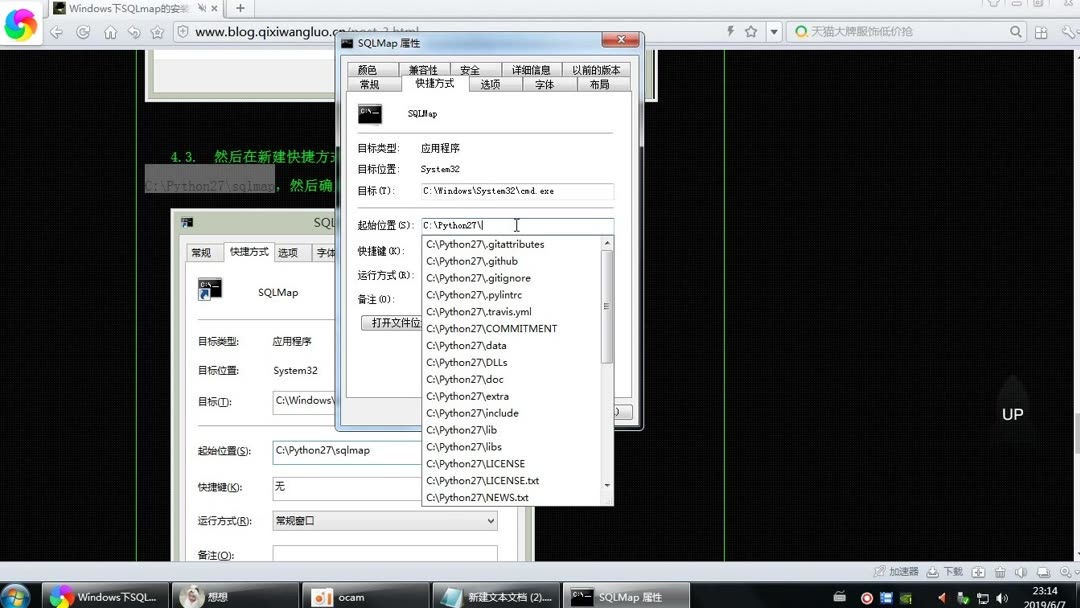1080x608 pixels.
Task: Click the Refresh icon in the browser toolbar
Action: [x=83, y=32]
